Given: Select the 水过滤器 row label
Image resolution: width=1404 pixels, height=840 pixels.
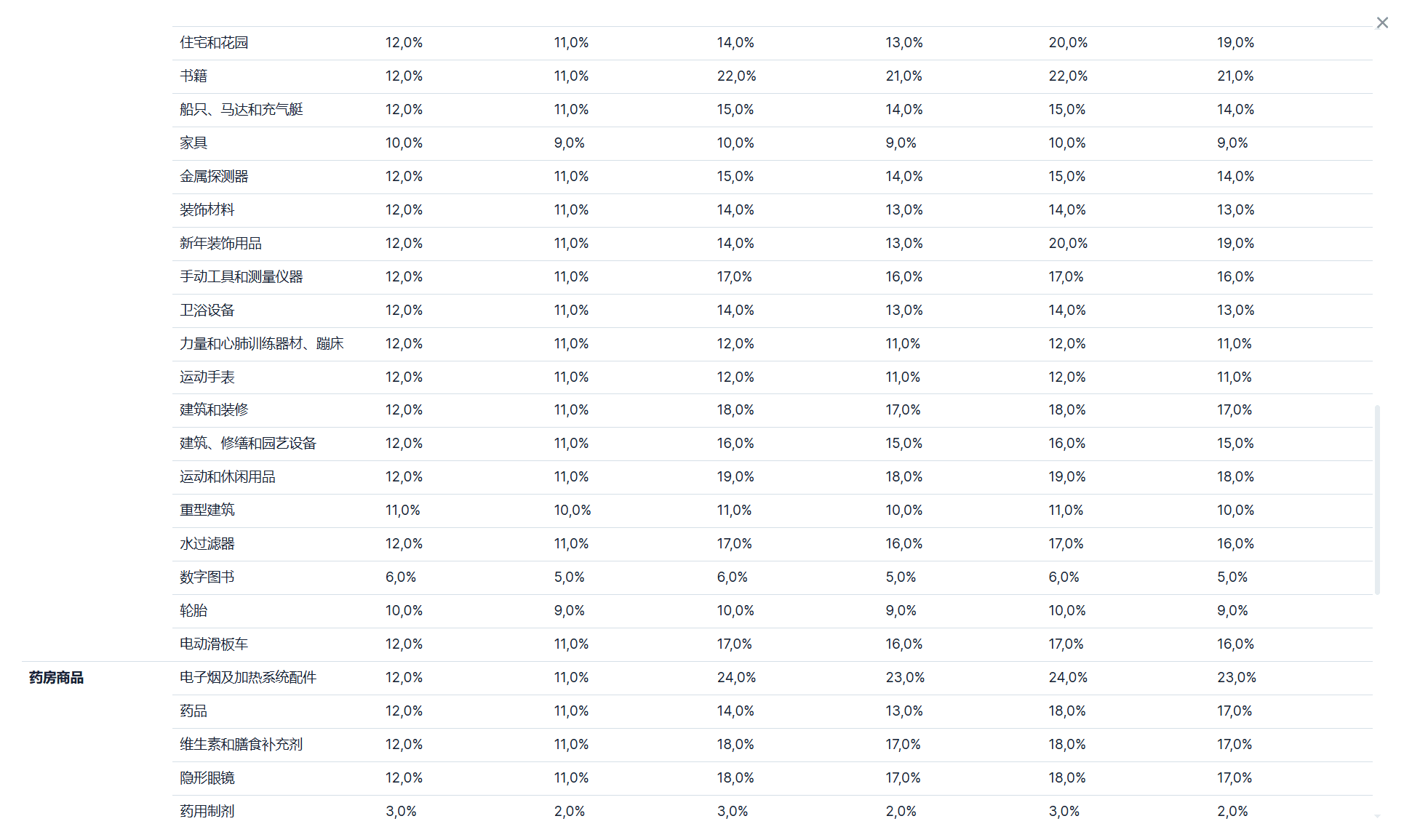Looking at the screenshot, I should pyautogui.click(x=207, y=544).
